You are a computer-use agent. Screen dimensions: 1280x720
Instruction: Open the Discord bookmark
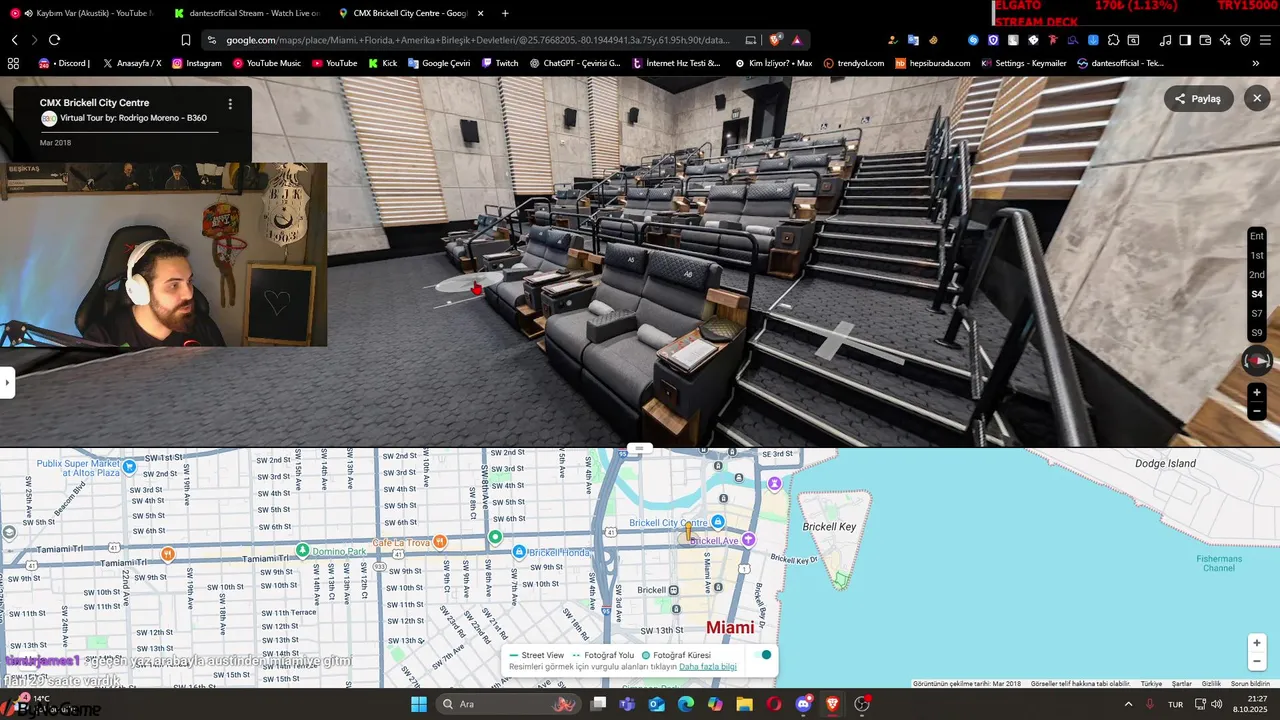[64, 63]
